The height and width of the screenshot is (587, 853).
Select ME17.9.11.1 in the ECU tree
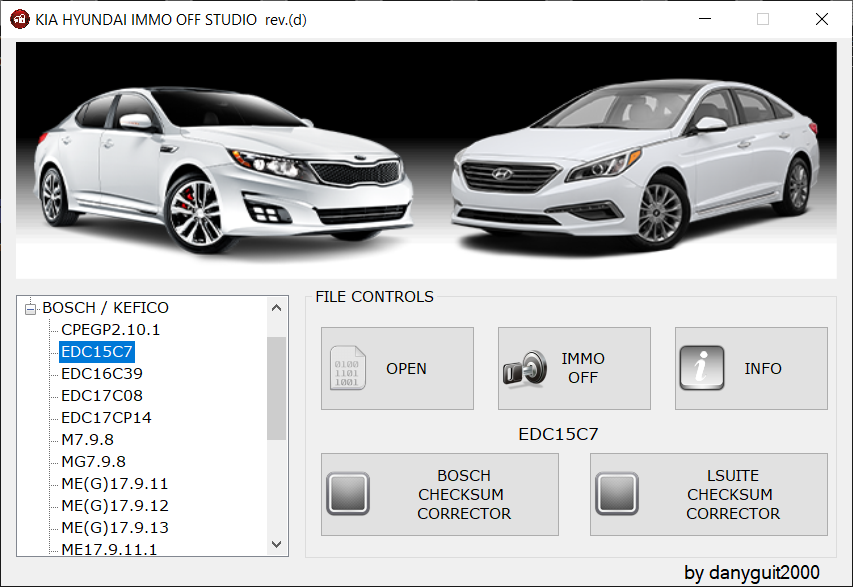pyautogui.click(x=109, y=549)
